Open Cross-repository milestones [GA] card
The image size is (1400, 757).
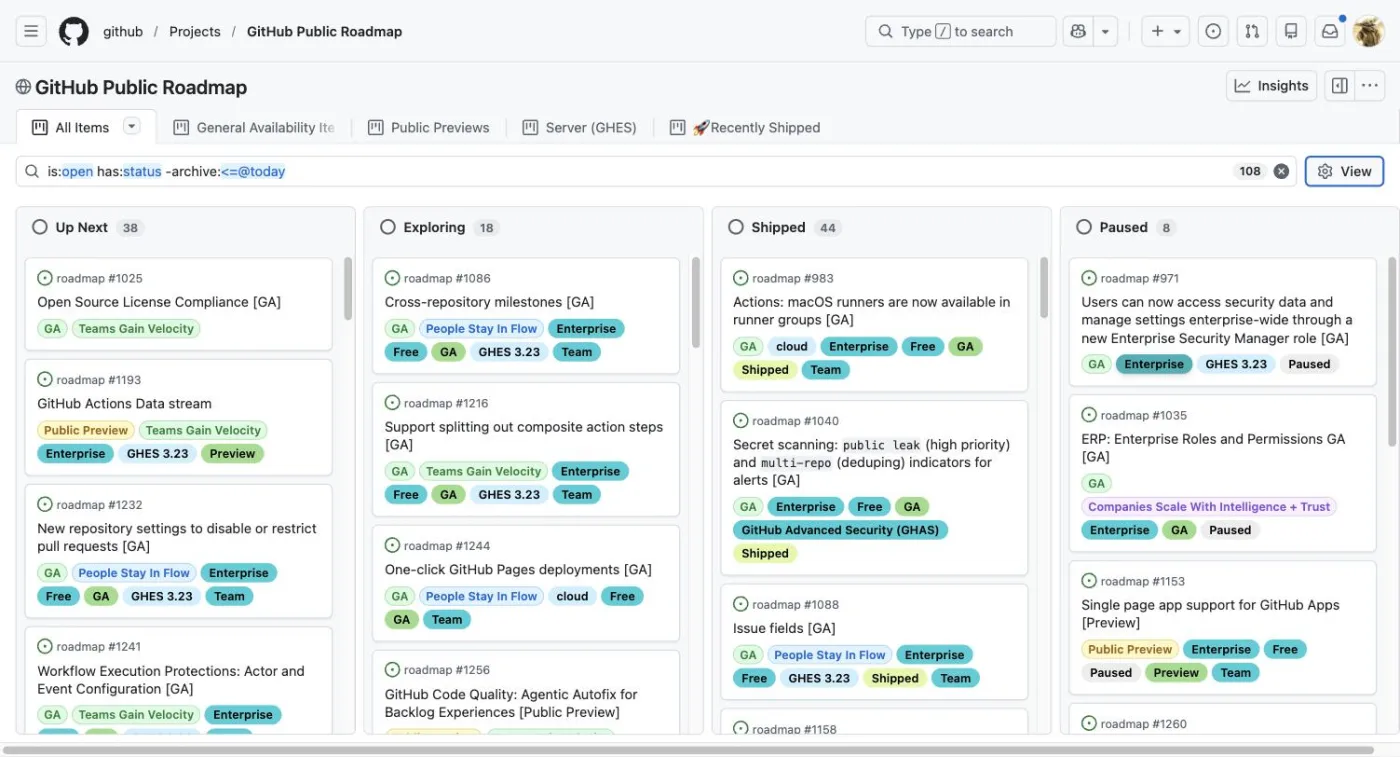489,302
